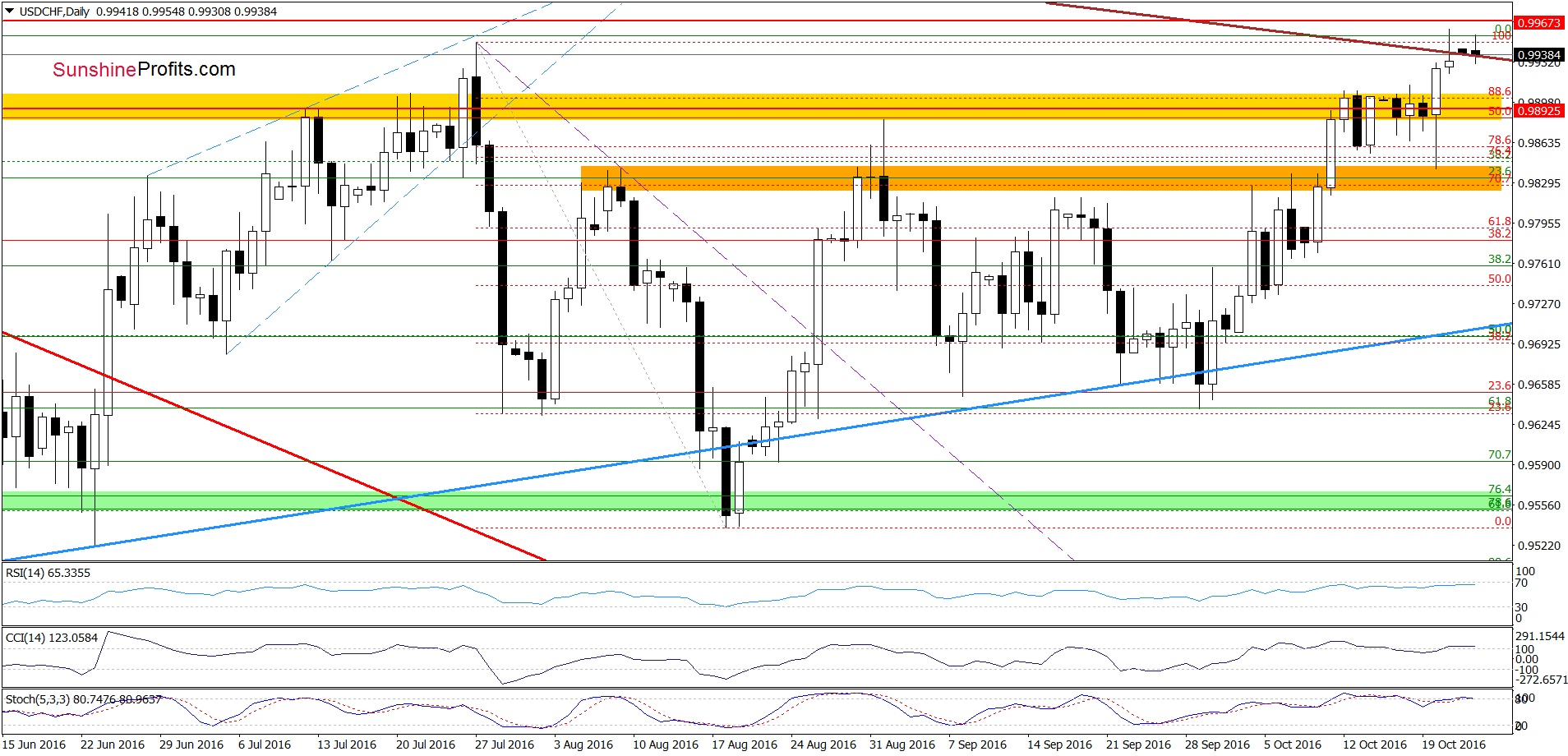Click the 24 Aug 2016 date label
1568x756 pixels.
823,744
